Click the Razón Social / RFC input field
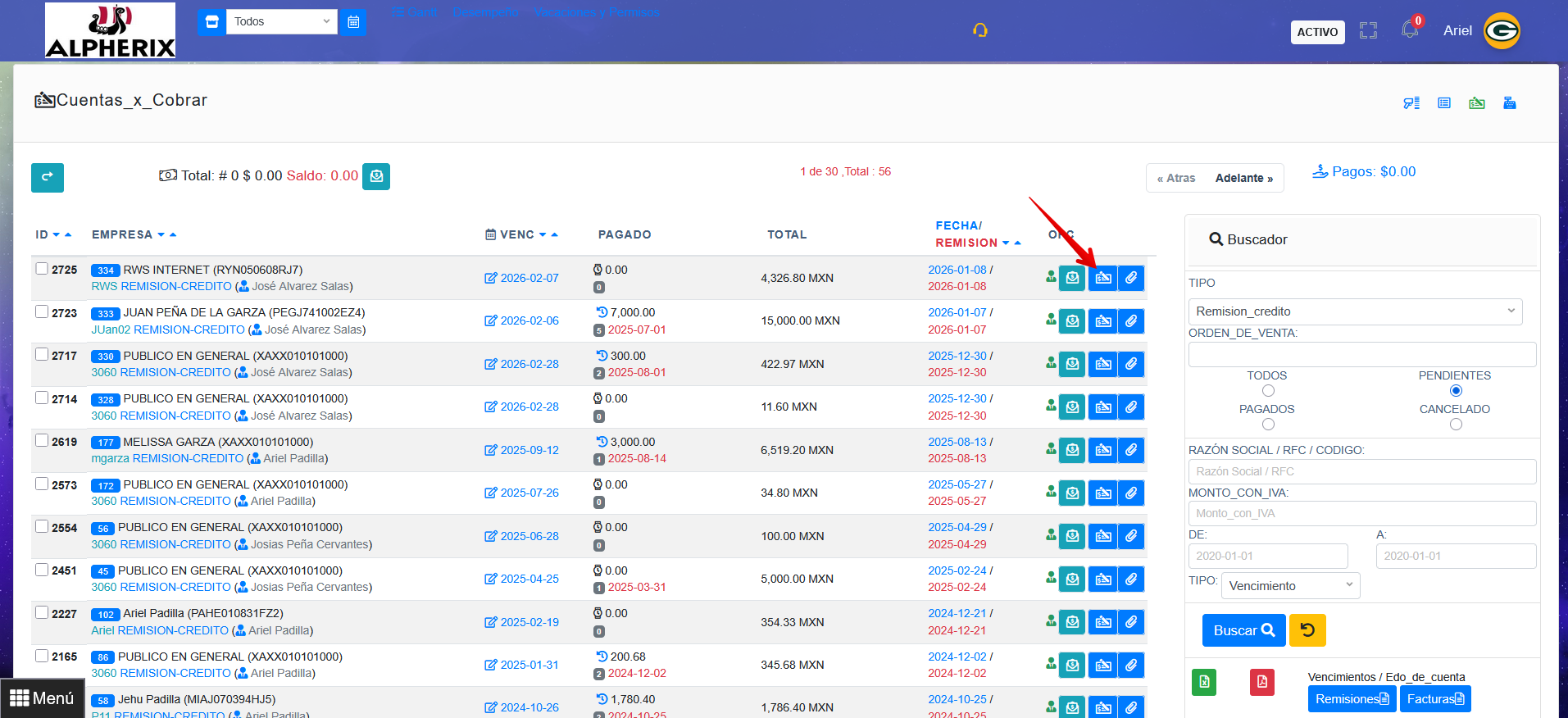Image resolution: width=1568 pixels, height=718 pixels. click(x=1361, y=471)
